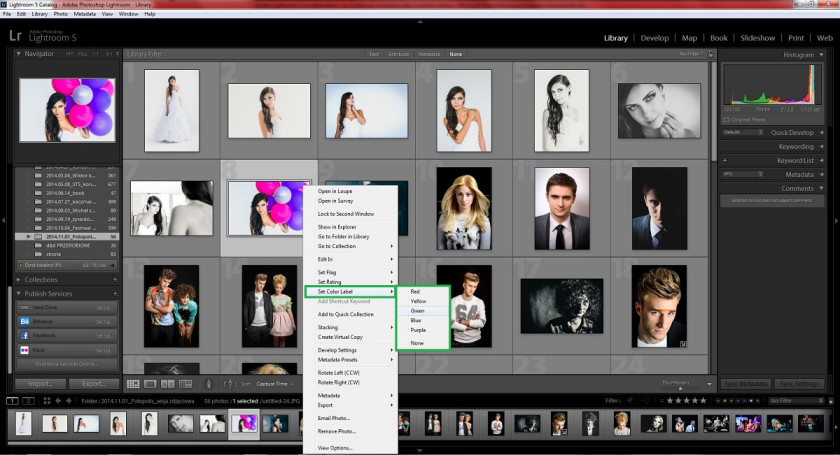Expand the 2014.11.01_Fotopolis folder
Viewport: 840px width, 455px height.
[29, 236]
